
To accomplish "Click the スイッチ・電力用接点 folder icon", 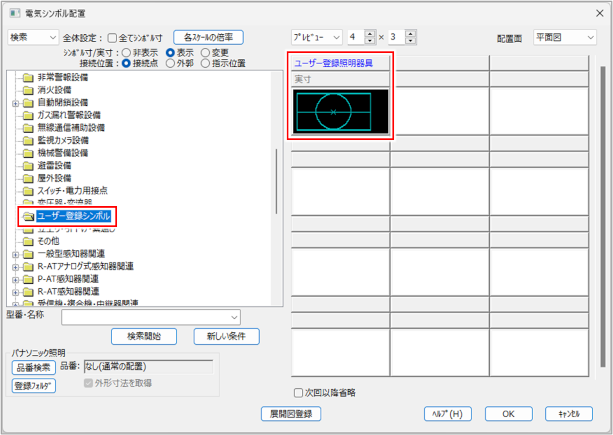I will click(x=28, y=189).
